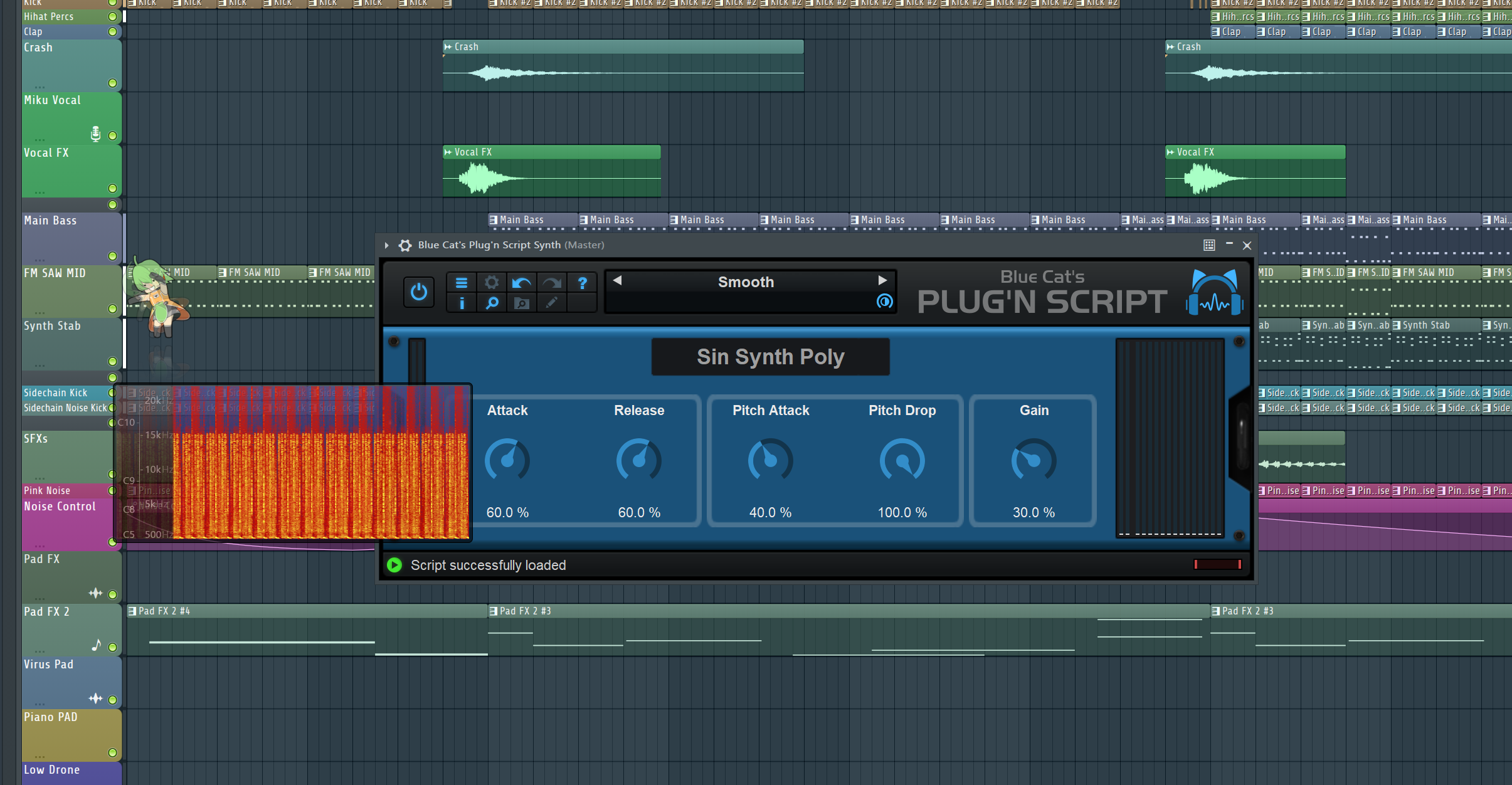Select next preset with right arrow

[x=882, y=280]
